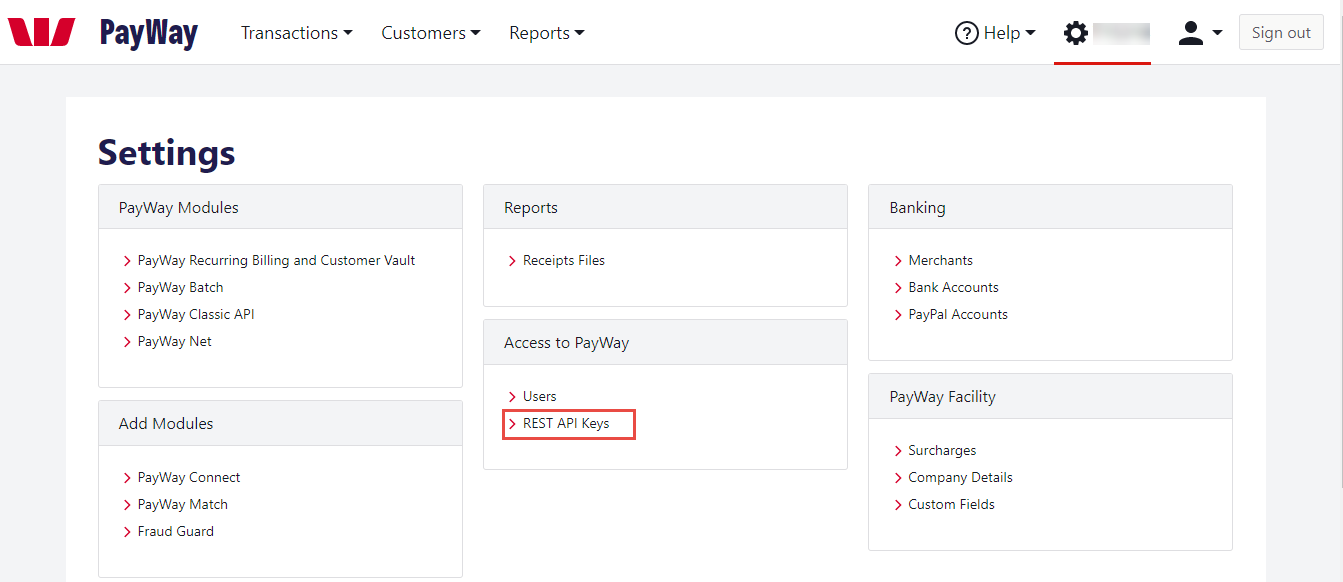Open PayWay Batch module
Image resolution: width=1343 pixels, height=582 pixels.
click(181, 287)
